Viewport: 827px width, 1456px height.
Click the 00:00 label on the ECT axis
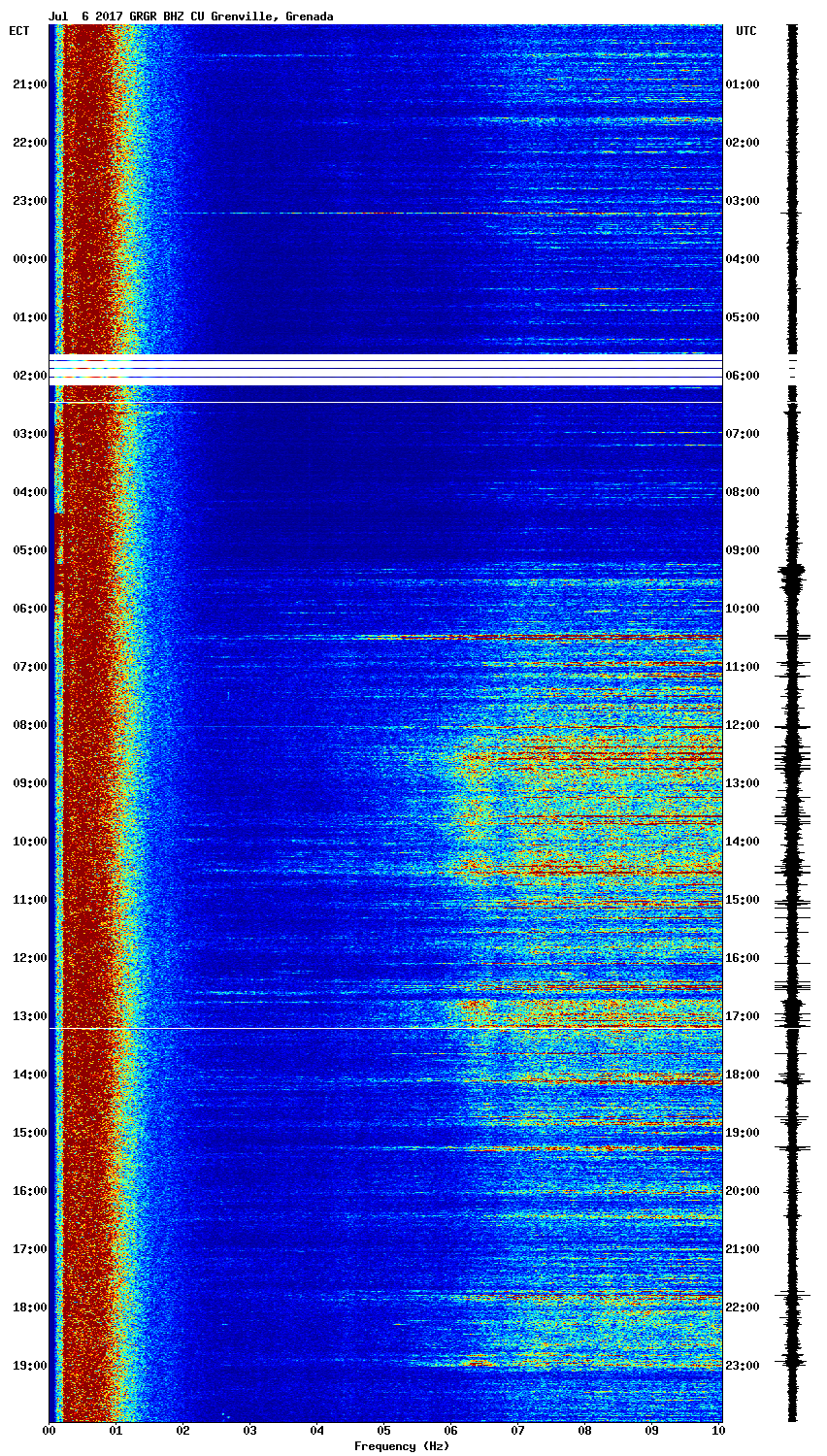click(30, 259)
